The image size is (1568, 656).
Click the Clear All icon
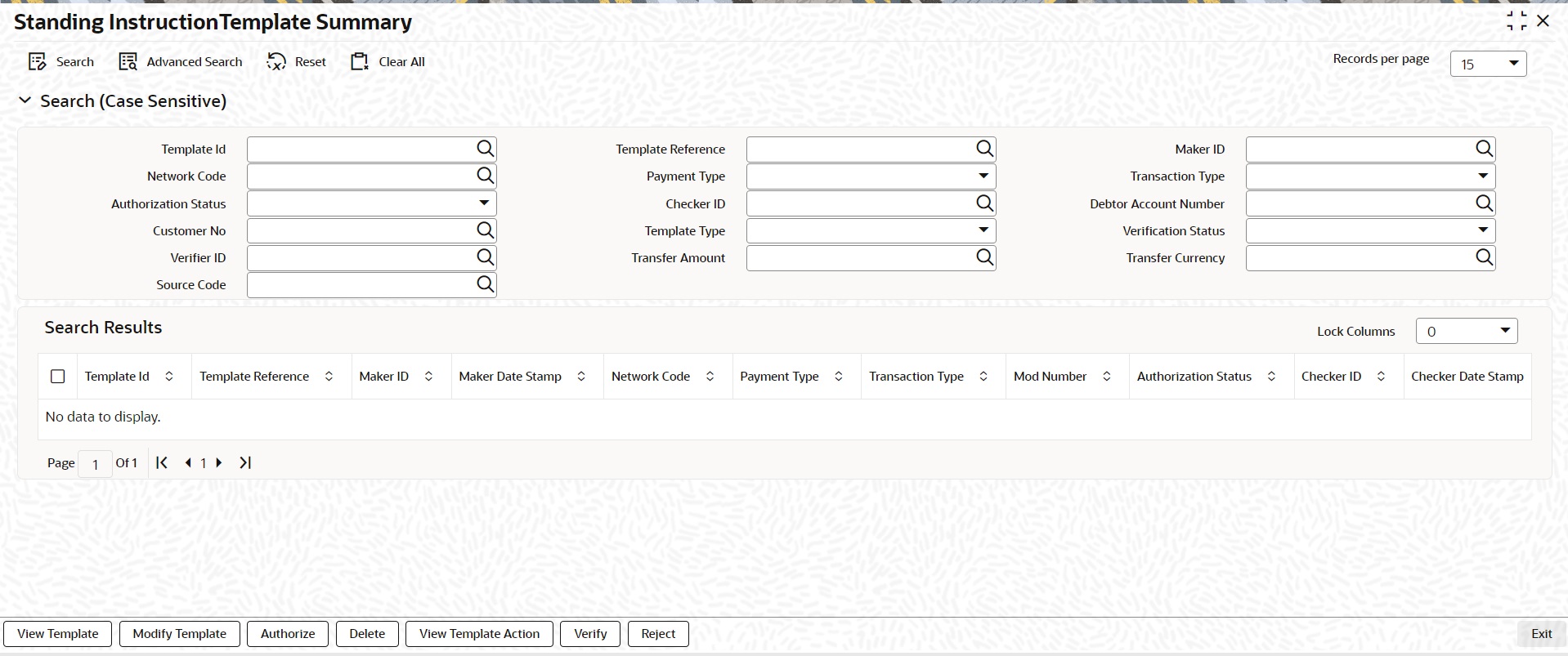click(x=360, y=62)
